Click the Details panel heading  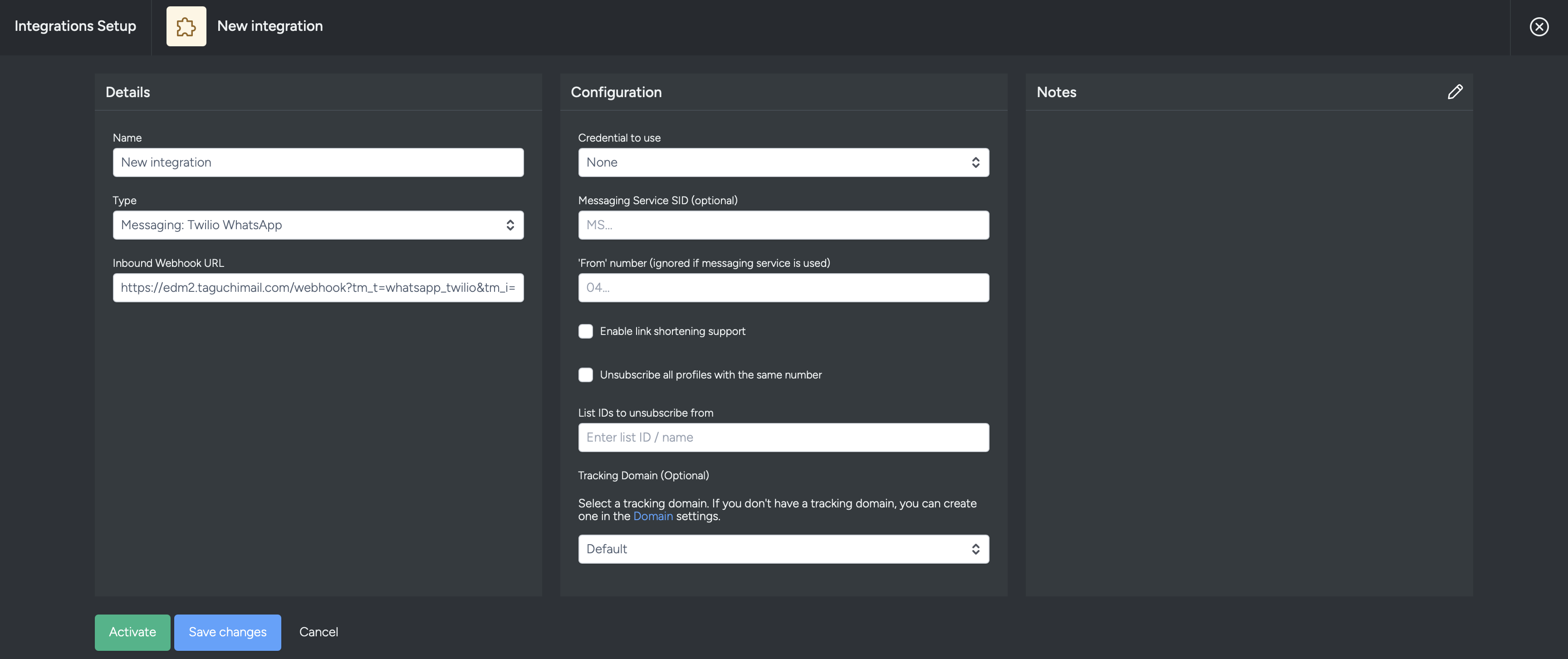point(128,92)
